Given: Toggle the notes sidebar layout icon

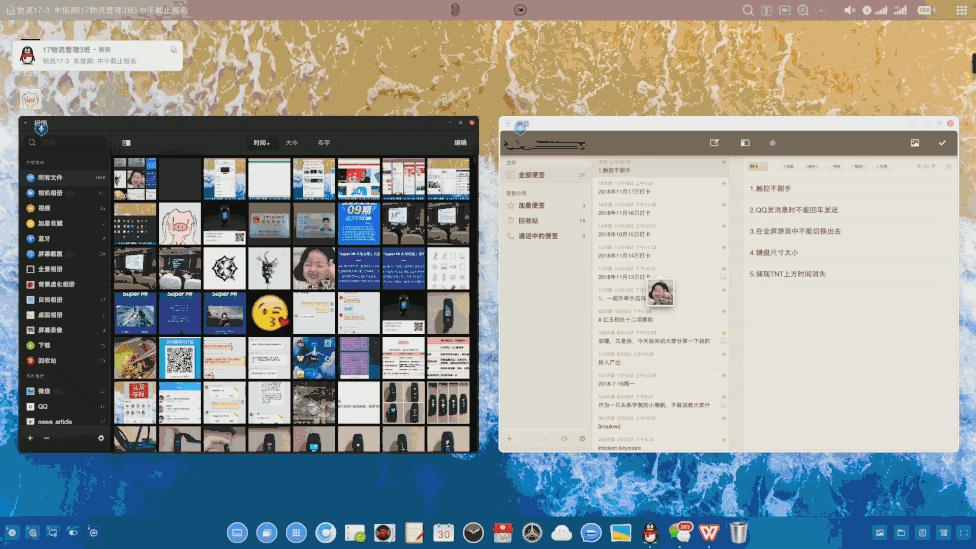Looking at the screenshot, I should [x=744, y=143].
